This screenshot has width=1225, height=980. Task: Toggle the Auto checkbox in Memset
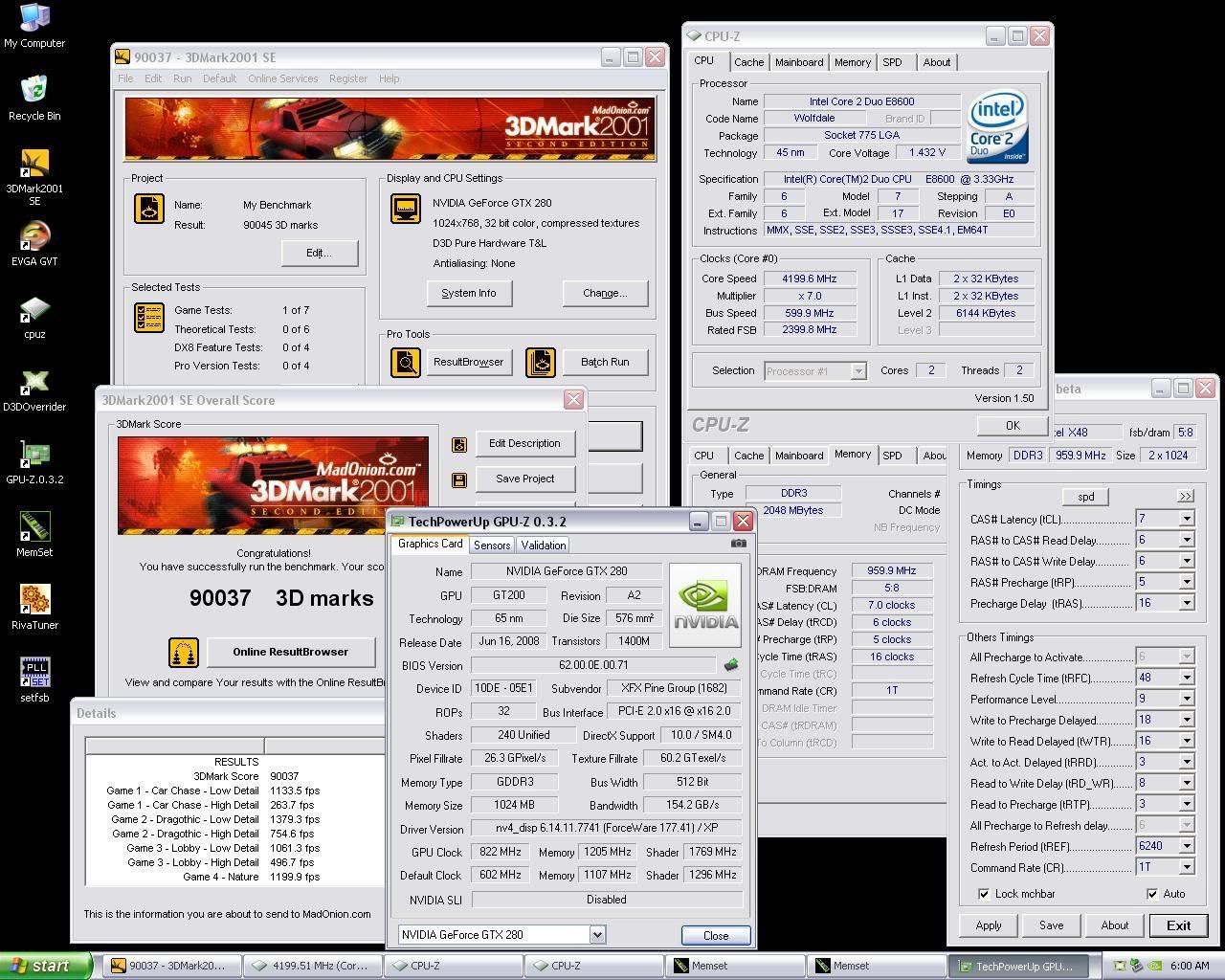click(x=1151, y=894)
